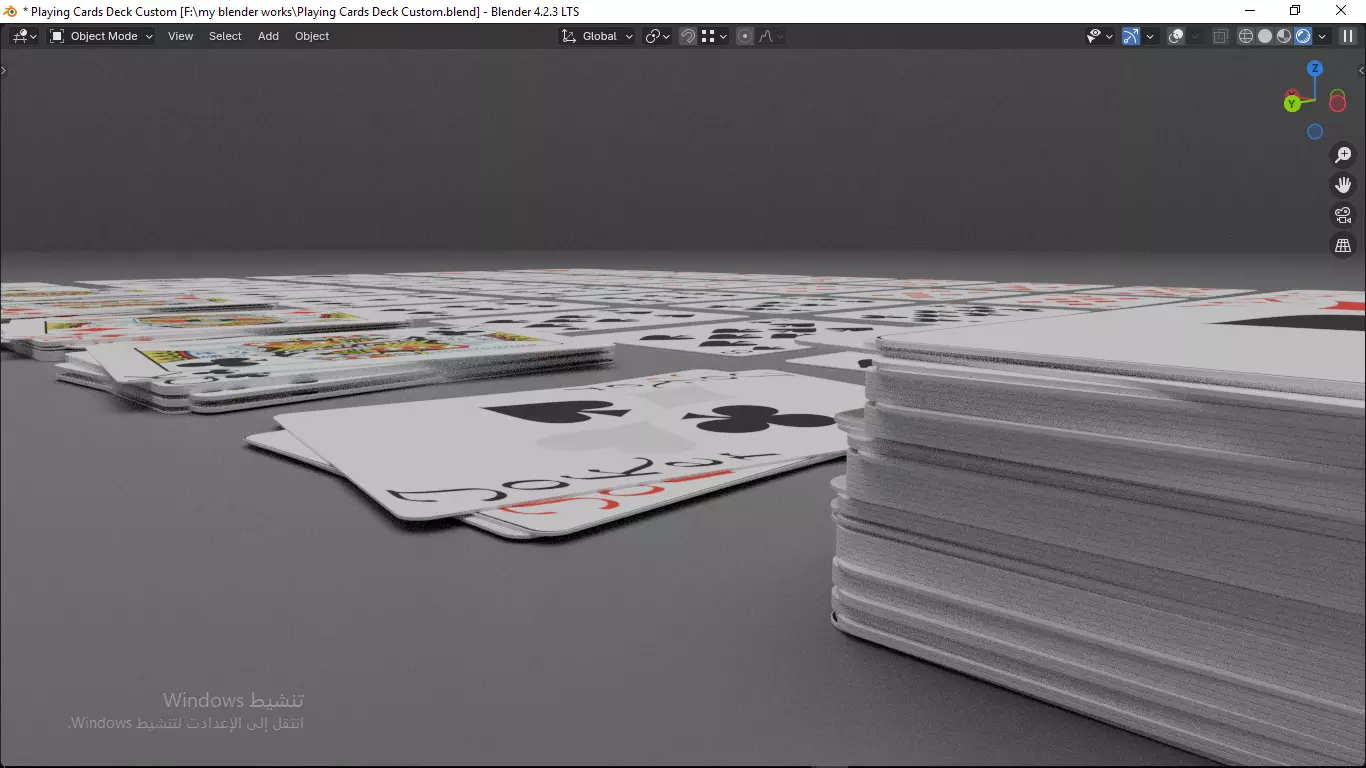1366x768 pixels.
Task: Open the View menu
Action: tap(180, 36)
